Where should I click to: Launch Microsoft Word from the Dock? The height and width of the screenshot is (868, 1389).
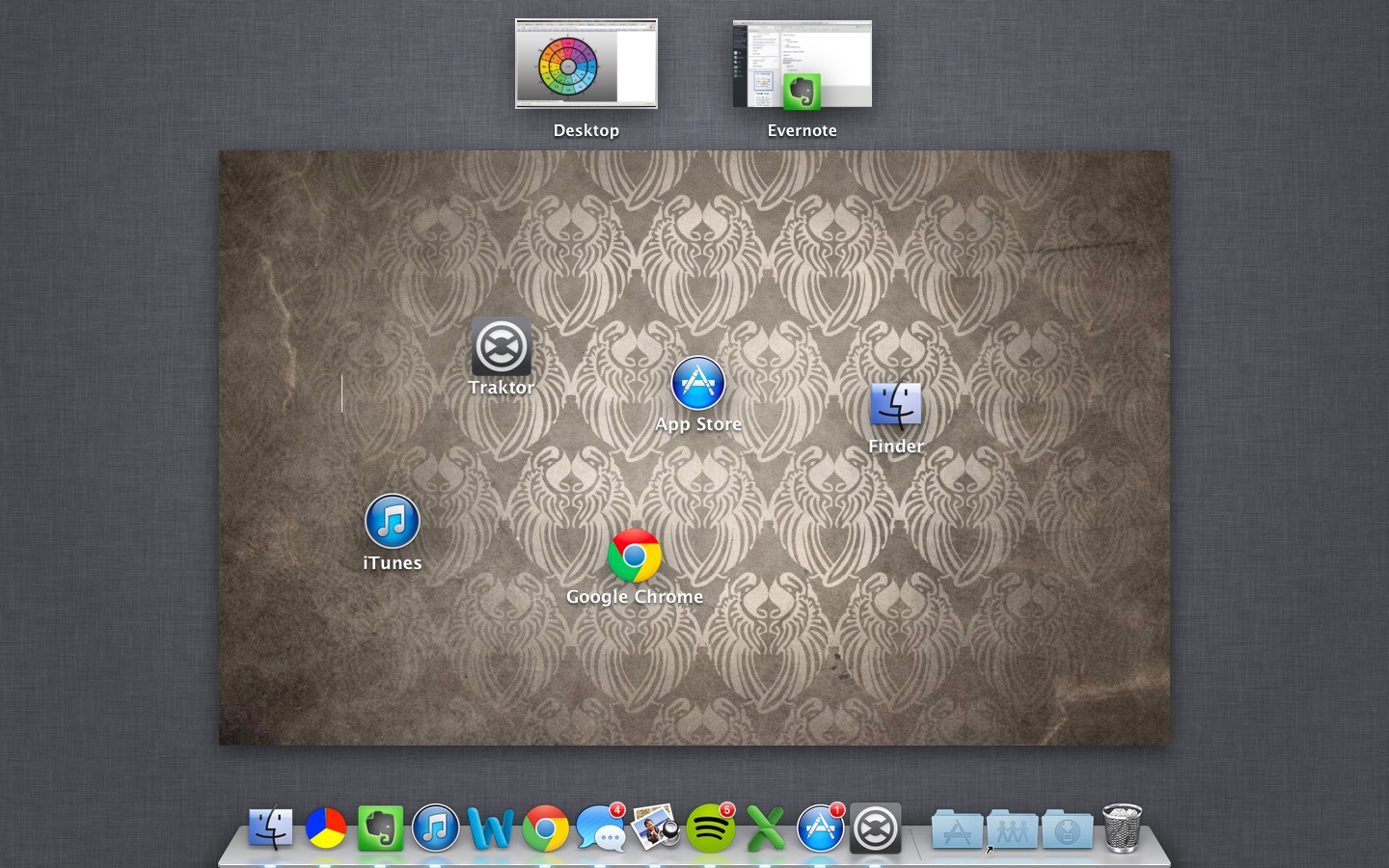(x=490, y=828)
